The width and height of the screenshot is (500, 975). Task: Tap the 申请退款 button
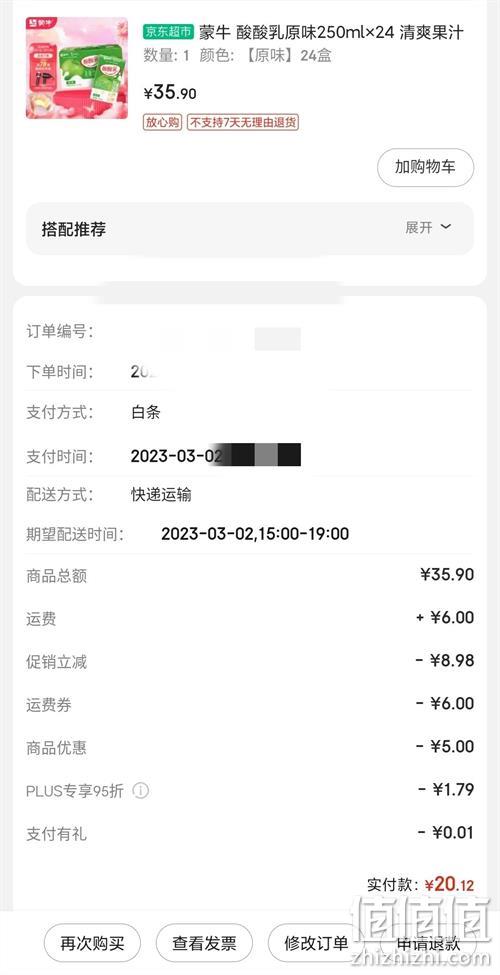pos(428,943)
